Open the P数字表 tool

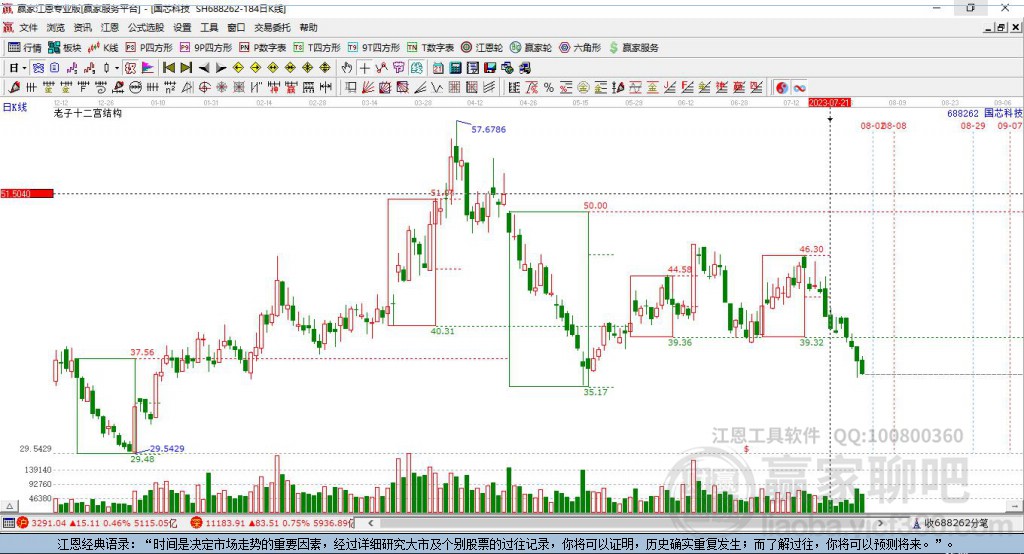tap(263, 48)
